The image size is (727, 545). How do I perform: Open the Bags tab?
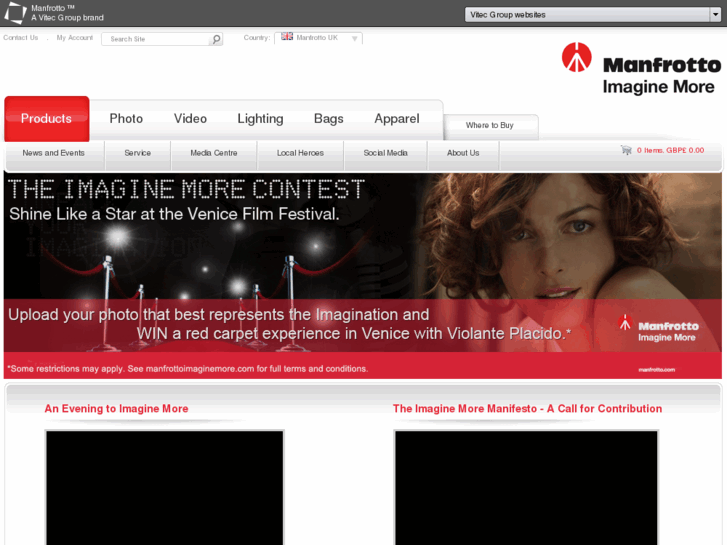pyautogui.click(x=329, y=119)
